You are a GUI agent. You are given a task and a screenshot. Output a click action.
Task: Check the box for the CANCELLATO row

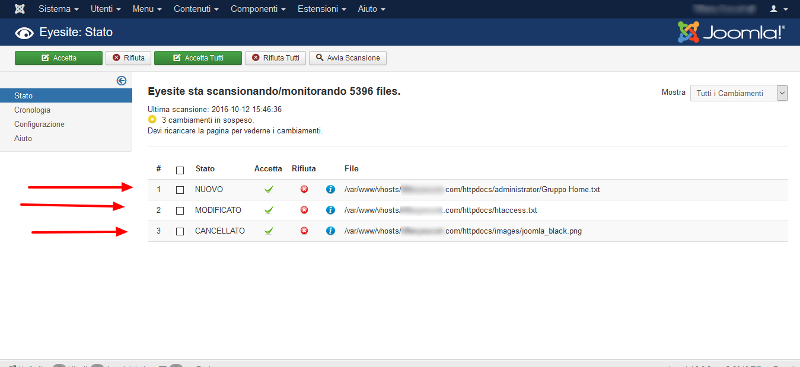(x=180, y=231)
